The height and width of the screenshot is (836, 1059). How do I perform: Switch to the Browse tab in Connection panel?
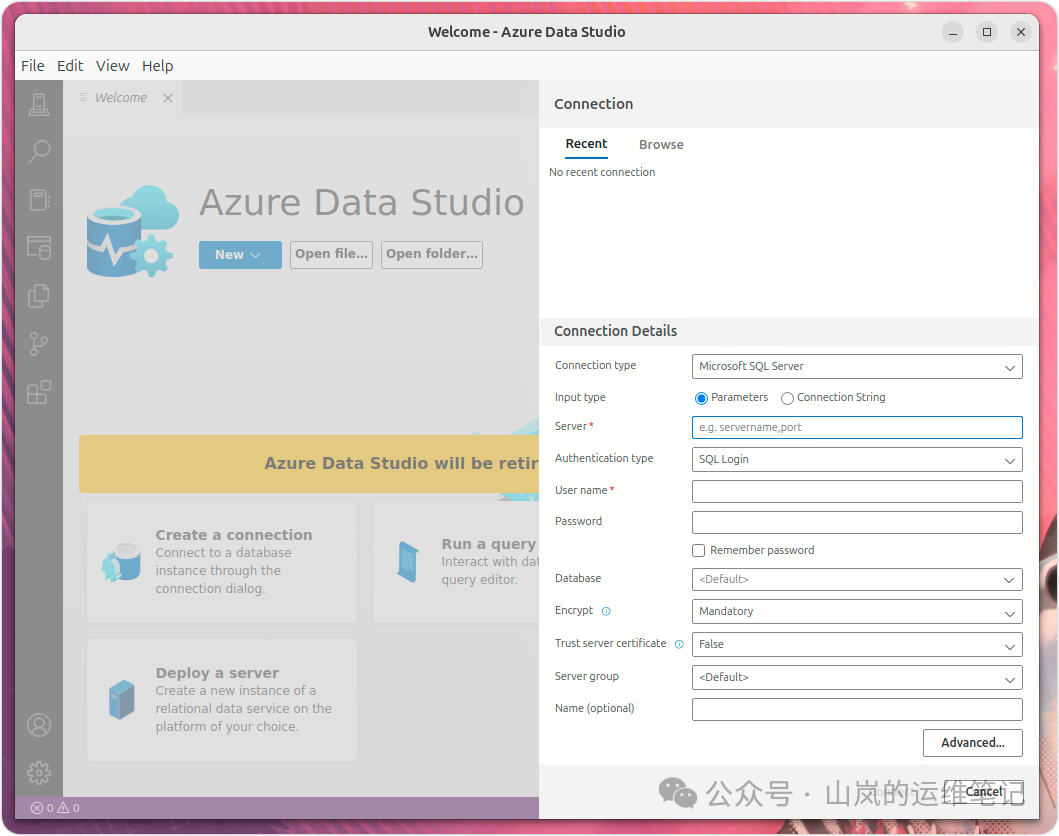[661, 144]
